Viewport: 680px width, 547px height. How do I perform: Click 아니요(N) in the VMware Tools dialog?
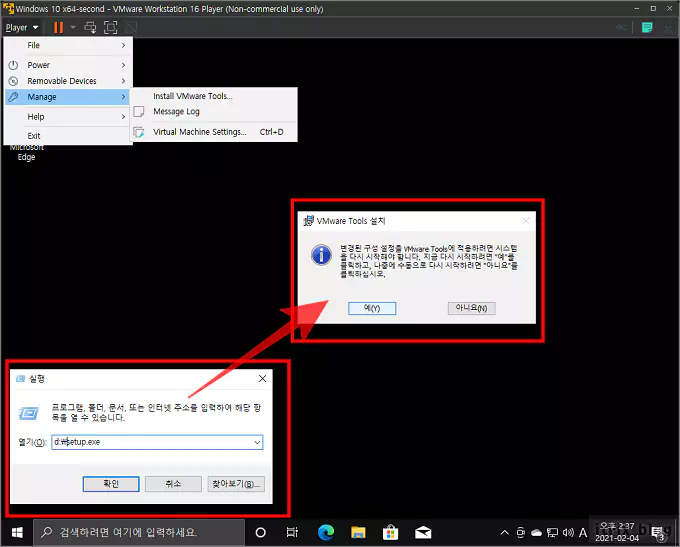[471, 308]
